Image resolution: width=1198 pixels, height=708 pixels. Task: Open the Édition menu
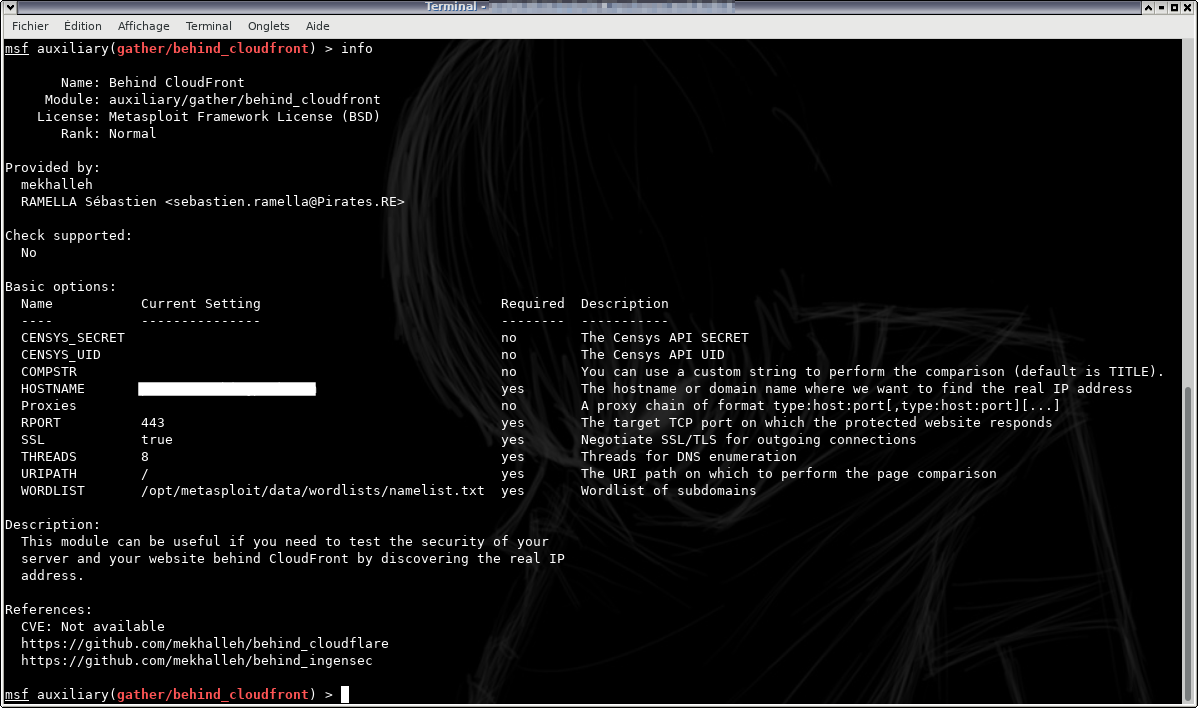pos(83,26)
